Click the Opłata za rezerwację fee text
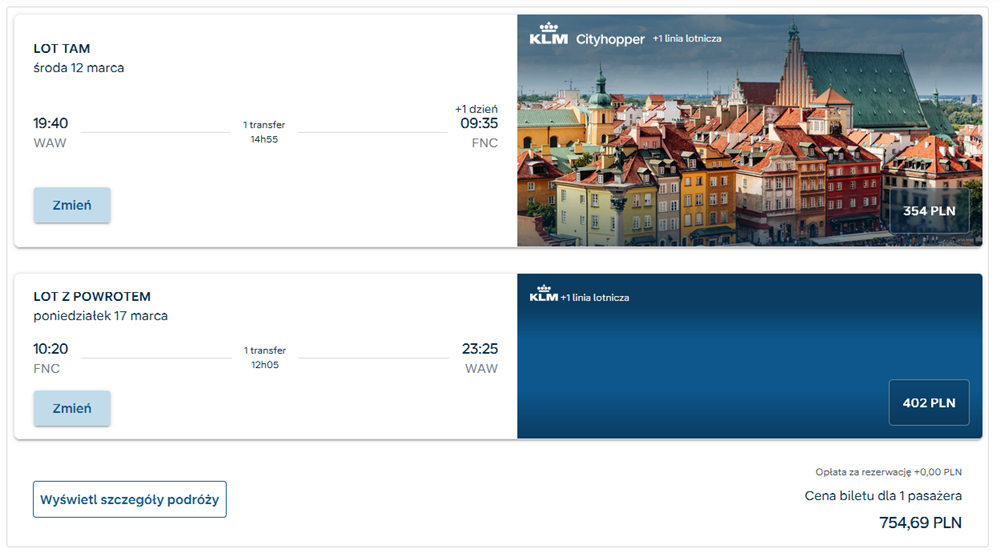This screenshot has width=1000, height=552. pos(888,472)
